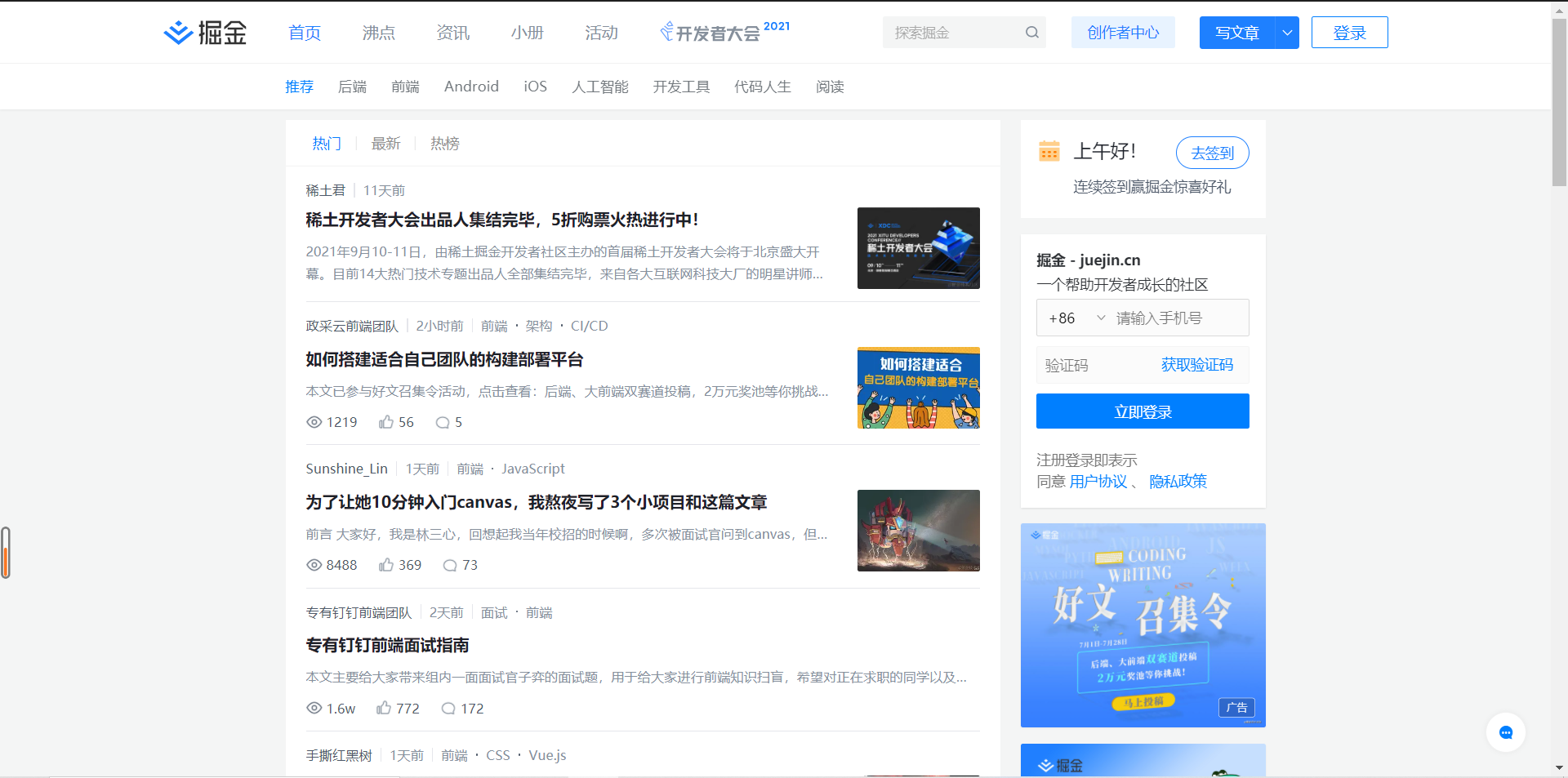Select the 后端 category tab
The height and width of the screenshot is (778, 1568).
[x=352, y=87]
